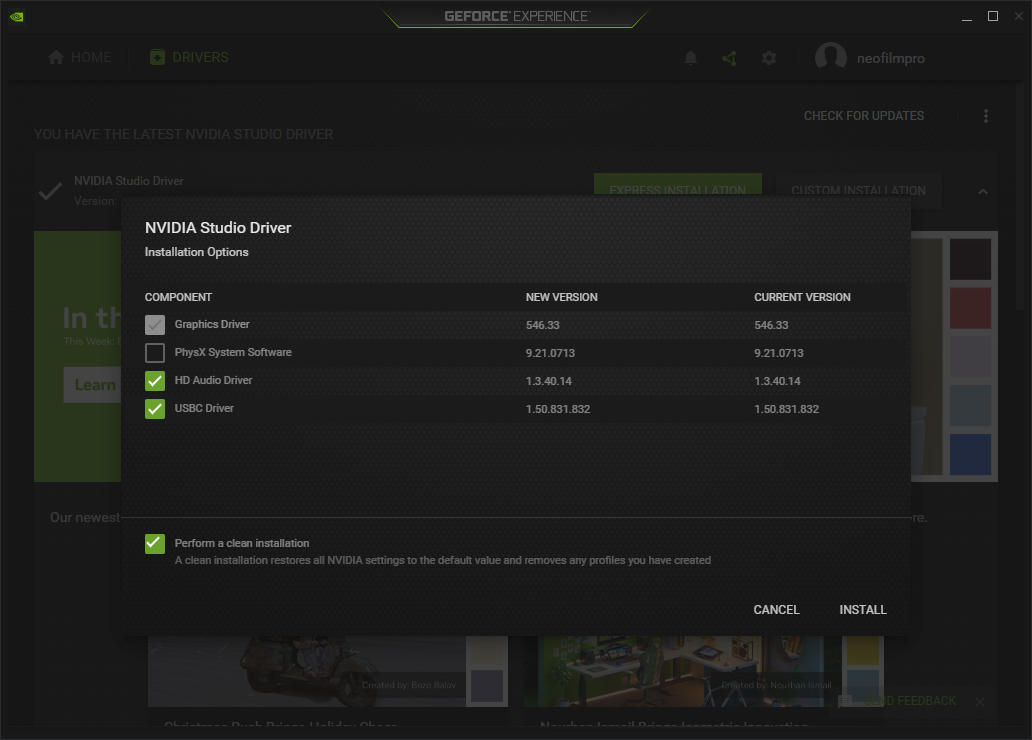Click the EXPRESS INSTALLATION button
The height and width of the screenshot is (740, 1032).
(677, 184)
